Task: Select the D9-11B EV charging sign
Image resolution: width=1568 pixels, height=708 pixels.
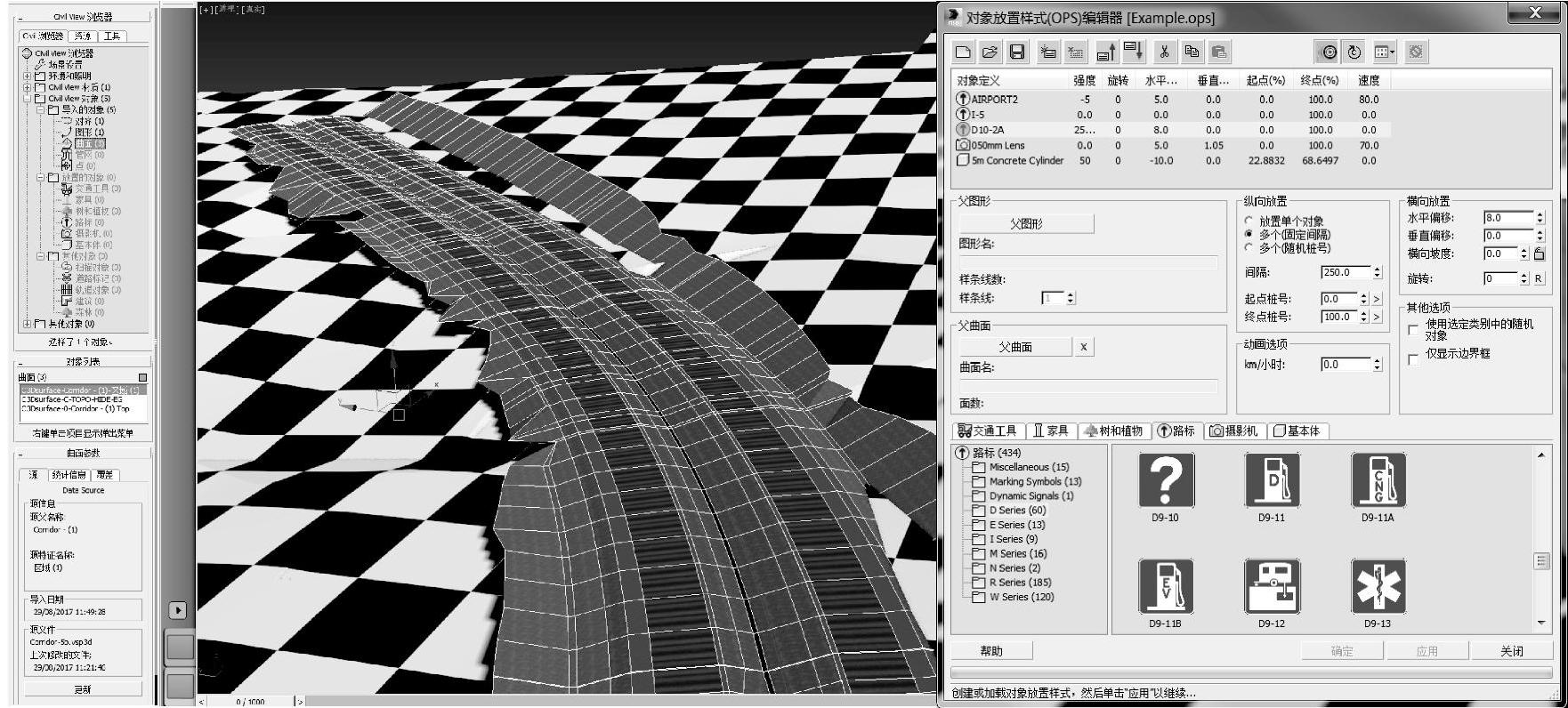Action: pos(1166,586)
